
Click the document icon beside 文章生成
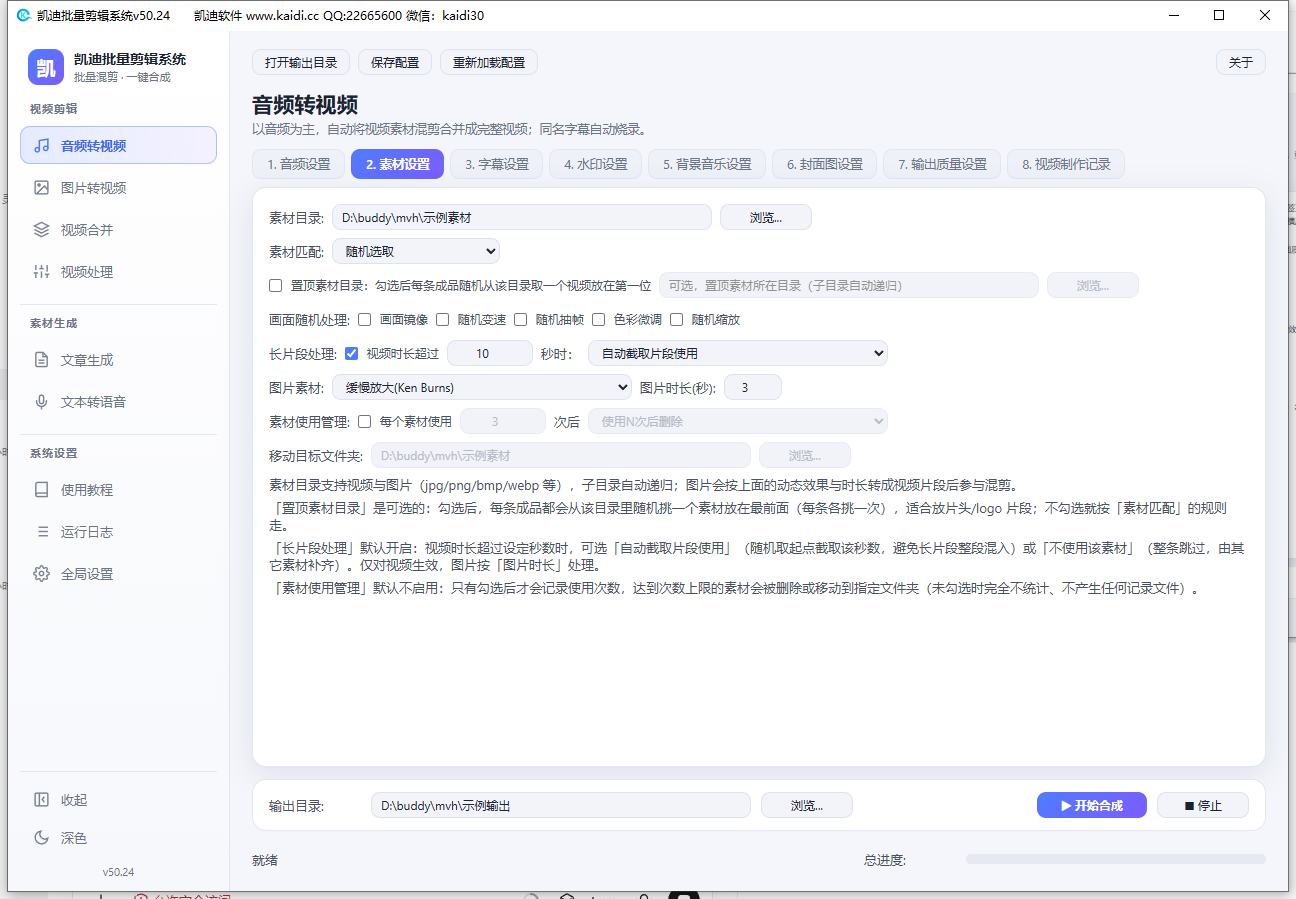[x=42, y=360]
